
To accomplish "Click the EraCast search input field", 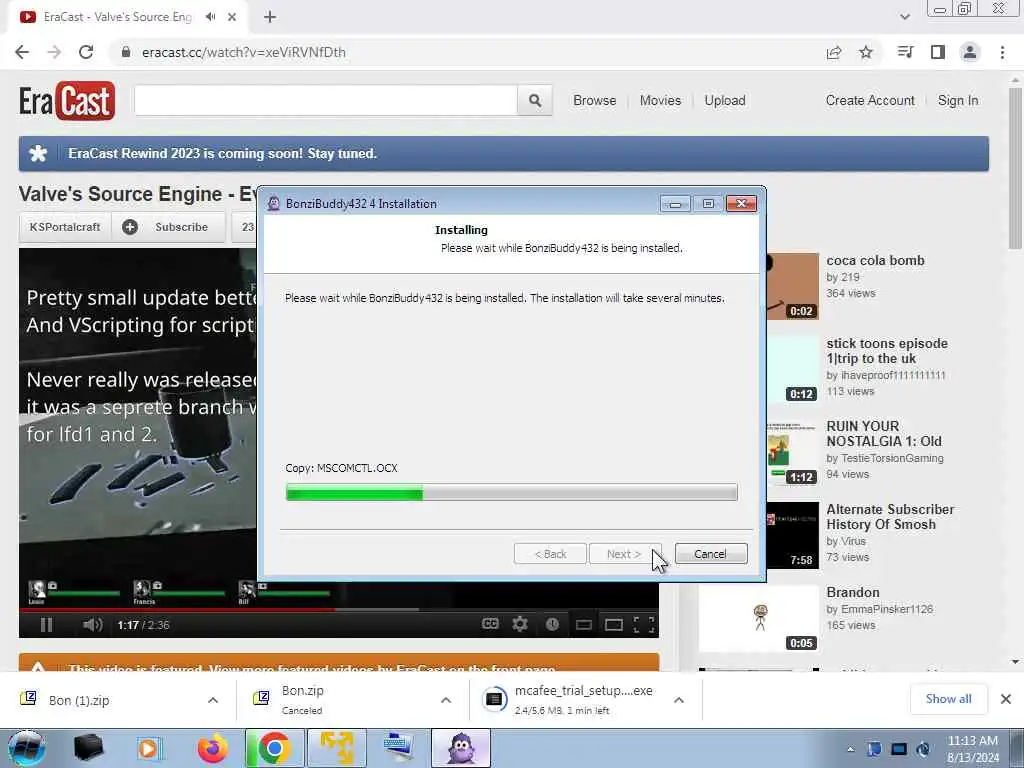I will point(326,101).
